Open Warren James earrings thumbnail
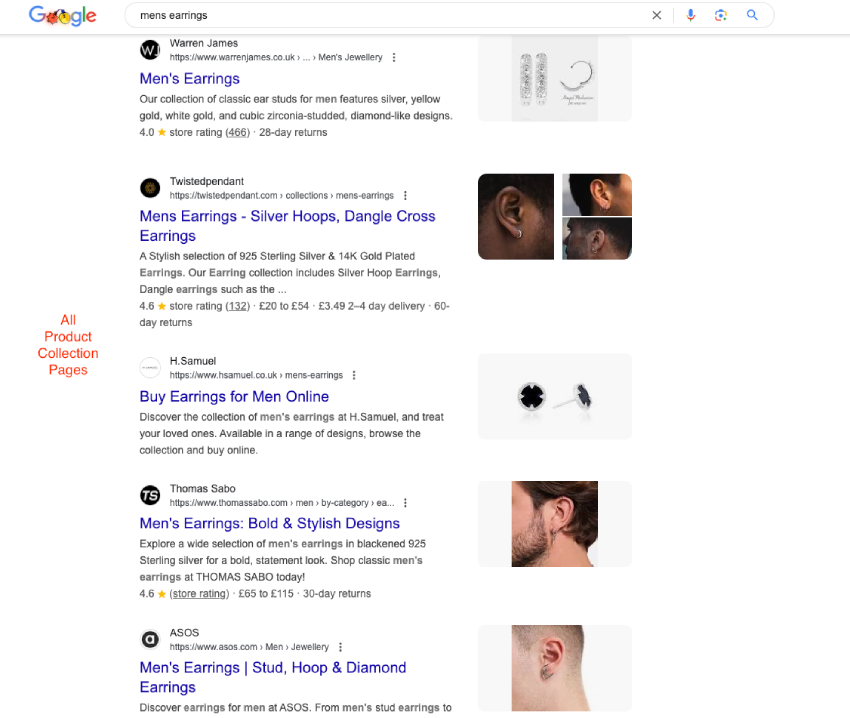 (x=555, y=78)
